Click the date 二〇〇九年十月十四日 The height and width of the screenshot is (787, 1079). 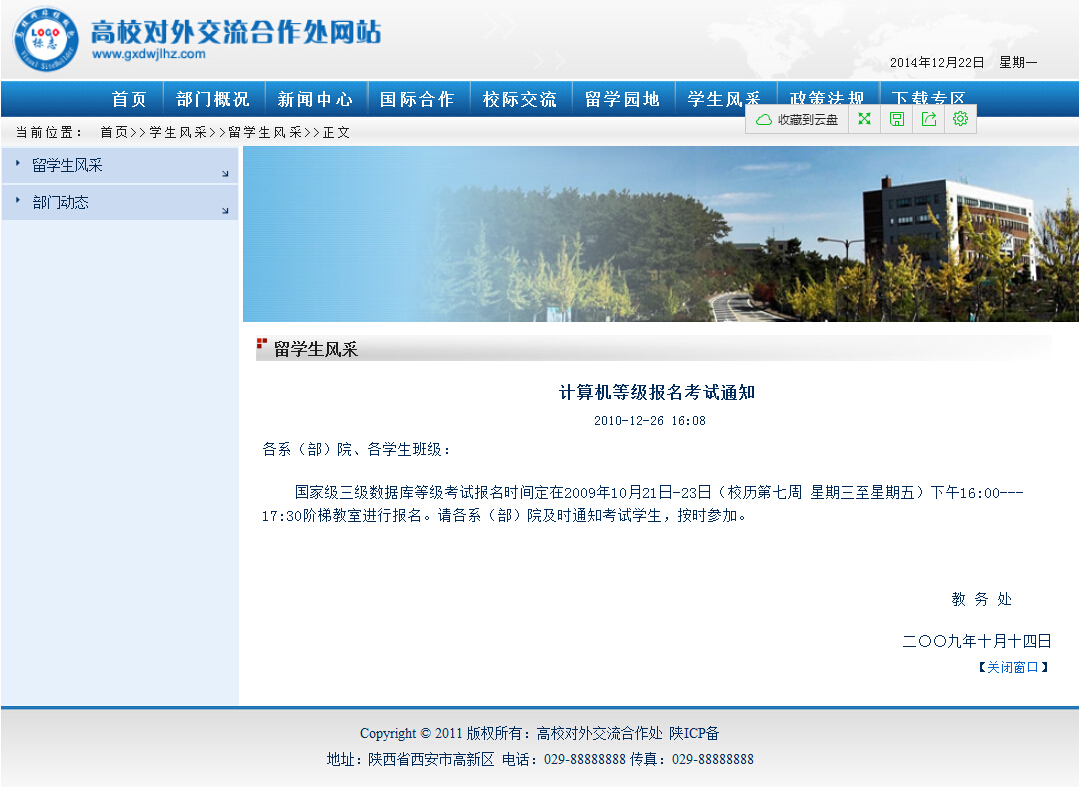[x=977, y=642]
